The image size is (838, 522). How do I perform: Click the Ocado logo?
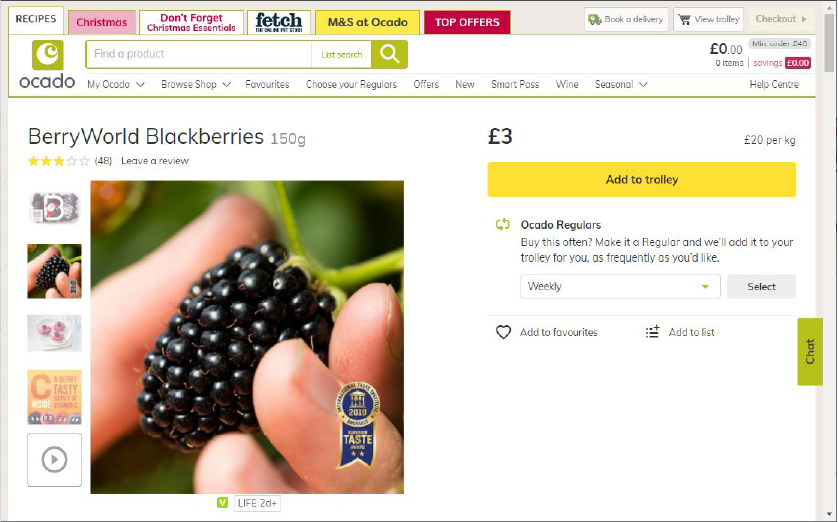47,64
